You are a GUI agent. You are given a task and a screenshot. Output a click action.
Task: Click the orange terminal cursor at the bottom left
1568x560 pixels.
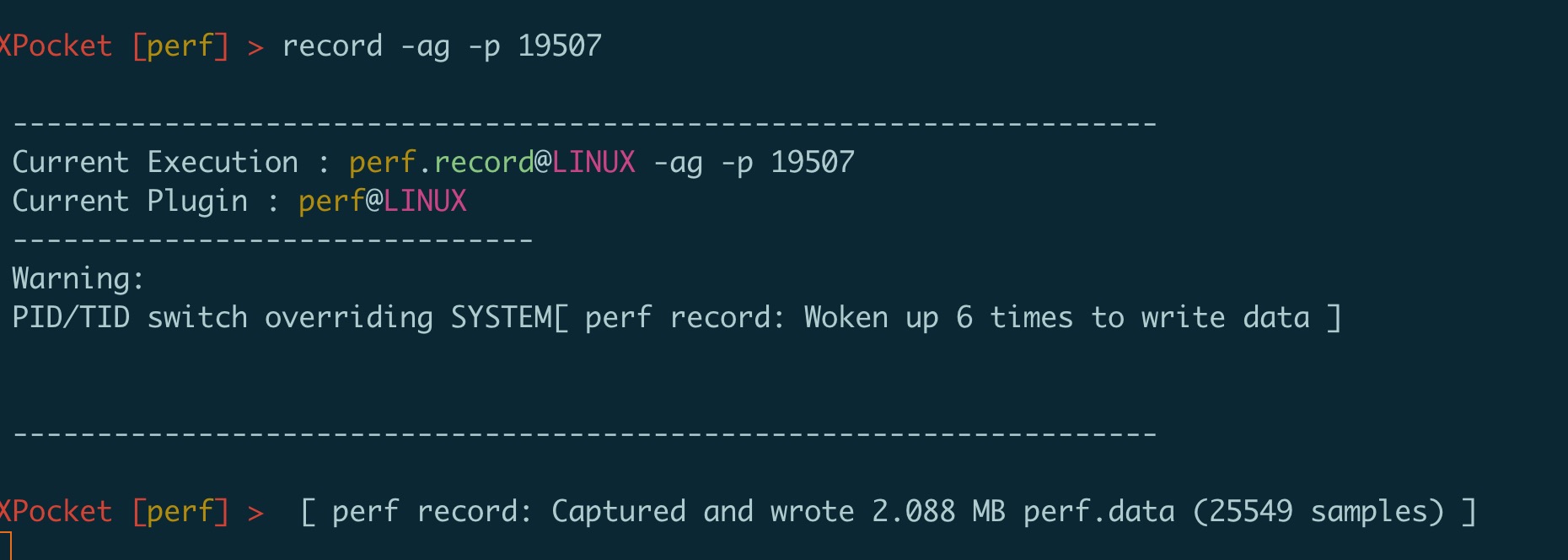pos(5,547)
